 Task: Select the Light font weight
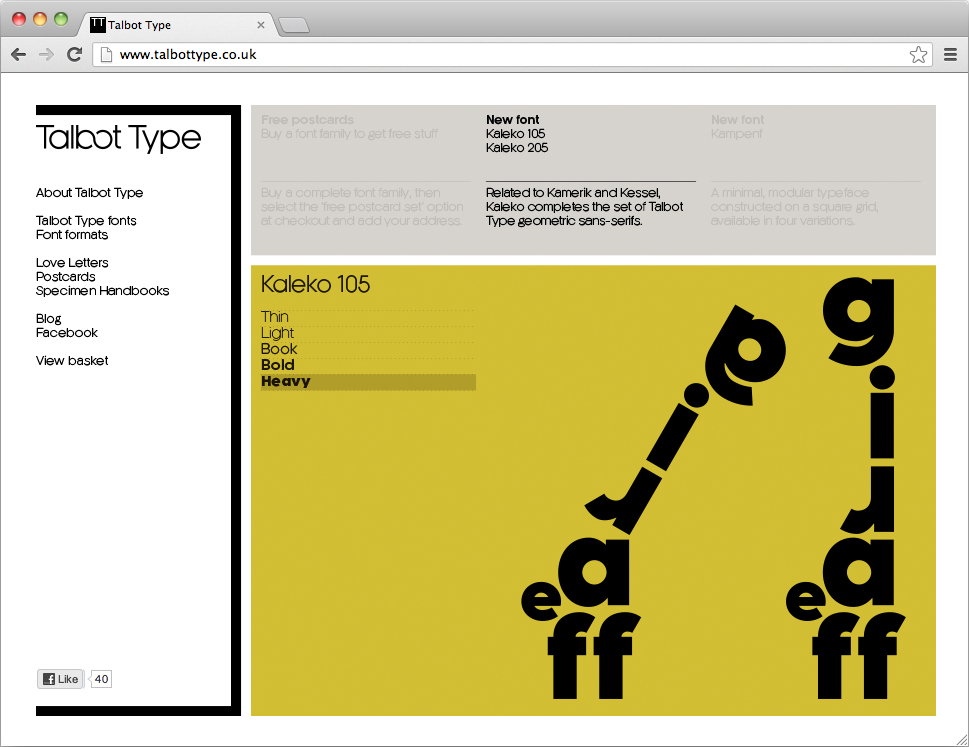(x=368, y=333)
